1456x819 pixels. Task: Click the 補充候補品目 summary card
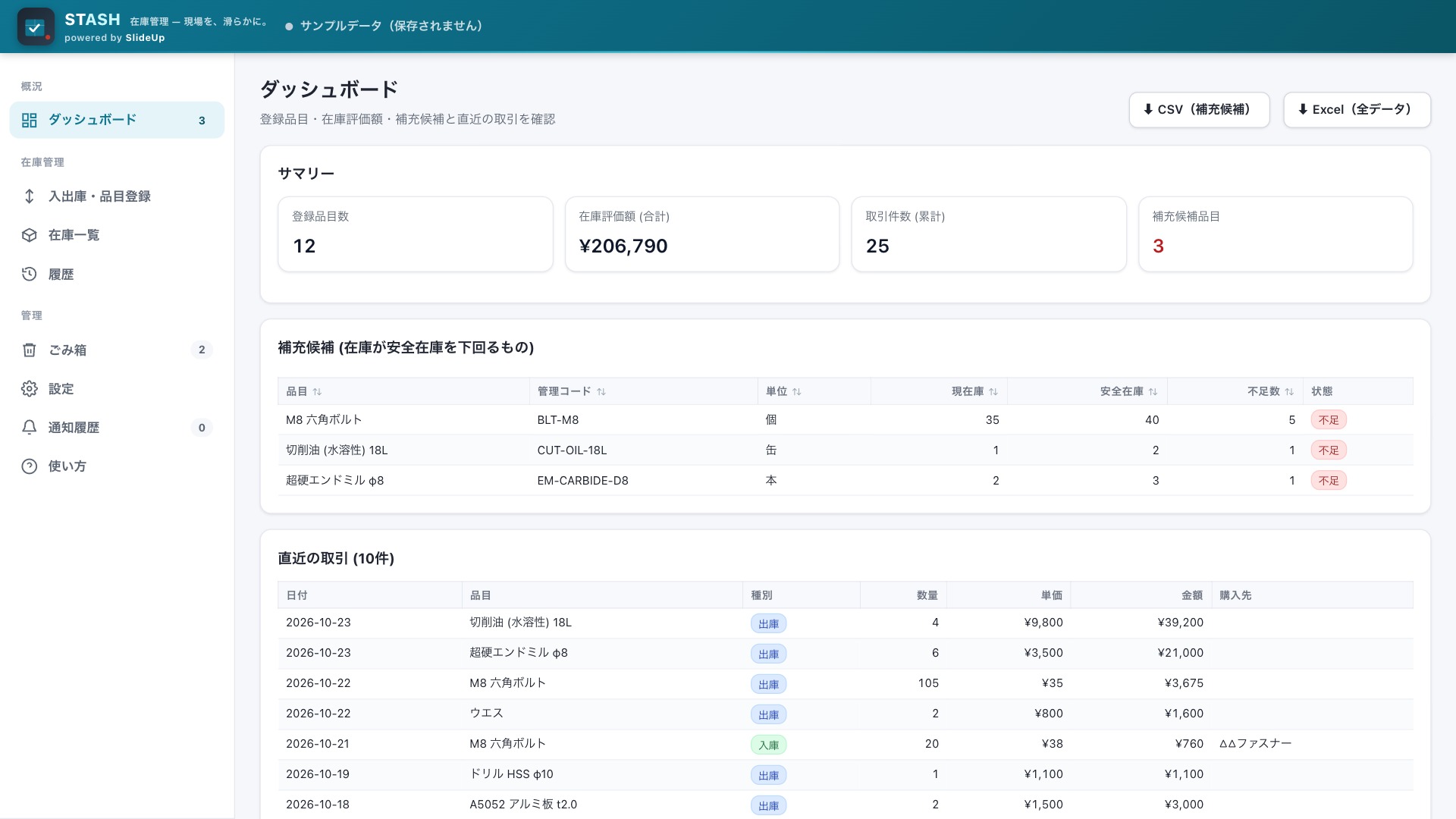coord(1276,234)
